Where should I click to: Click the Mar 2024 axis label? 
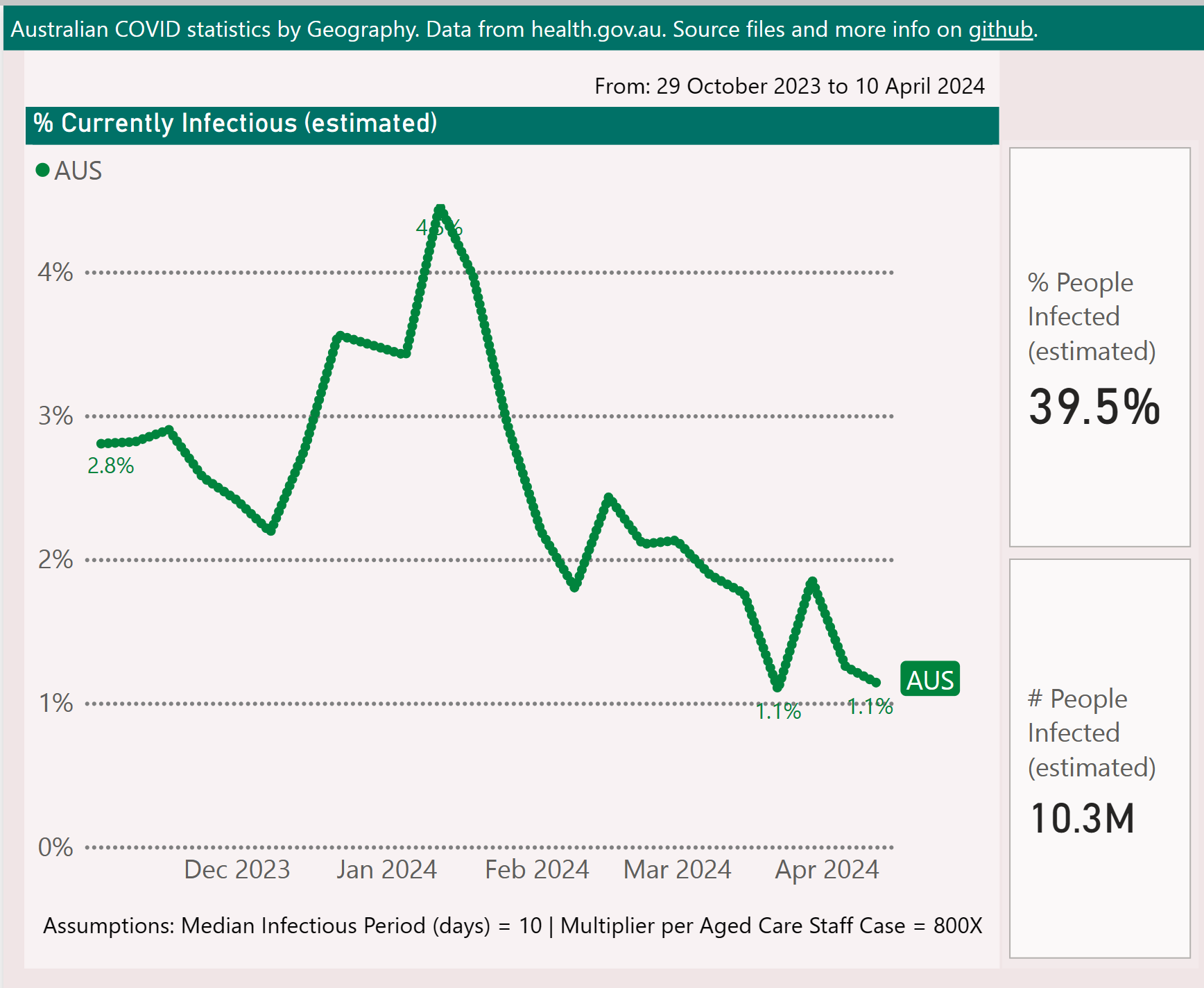pyautogui.click(x=678, y=869)
